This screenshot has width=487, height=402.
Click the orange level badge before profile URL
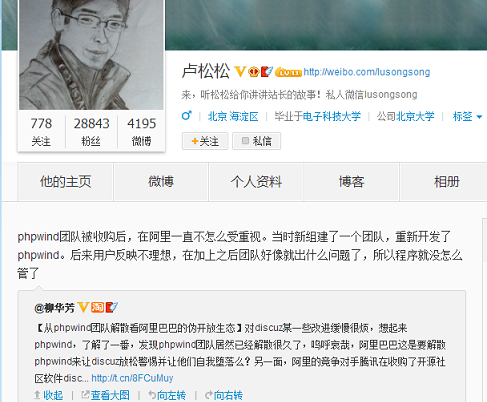[x=288, y=72]
